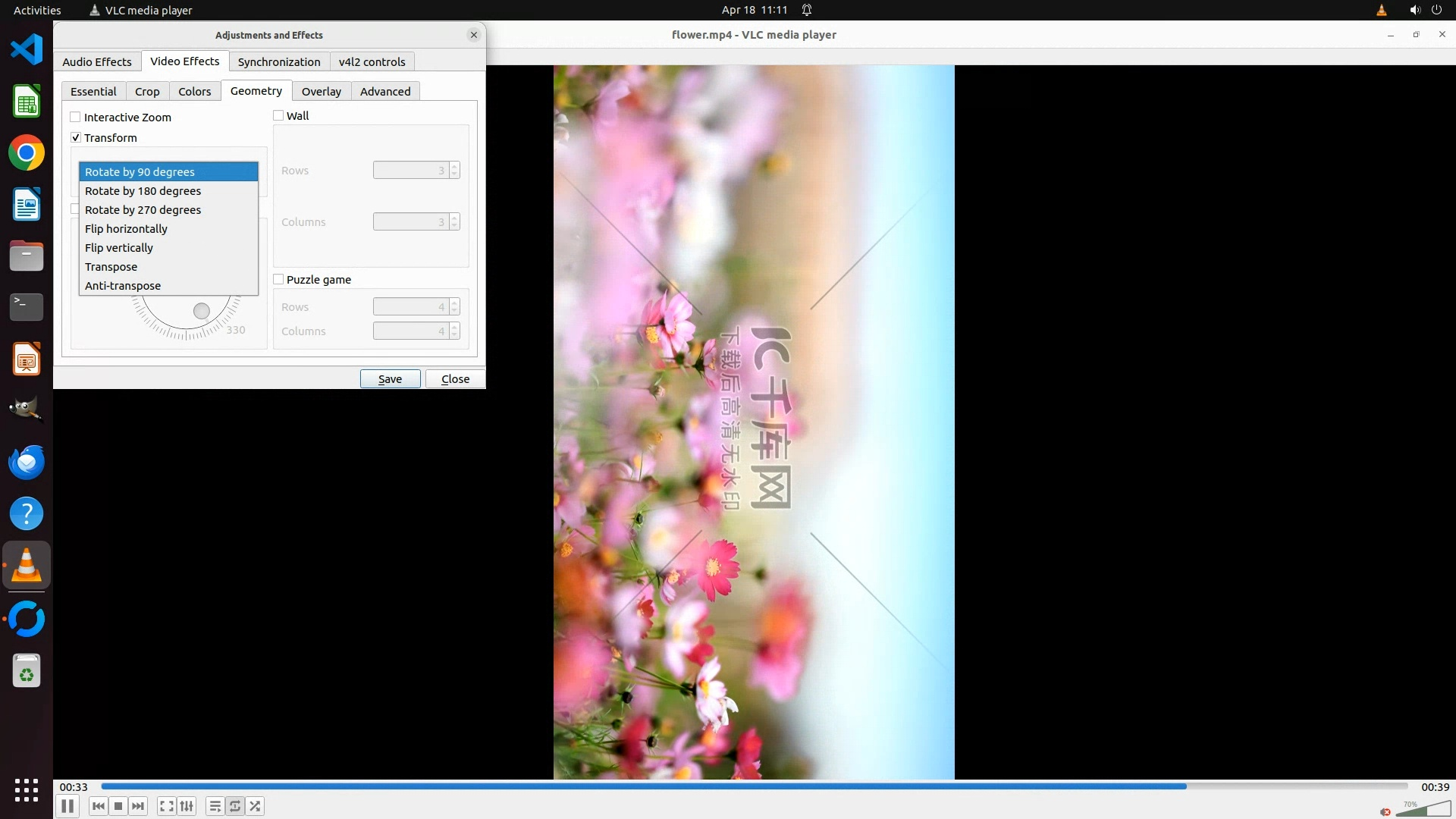The width and height of the screenshot is (1456, 819).
Task: Select Flip horizontally from the list
Action: [126, 229]
